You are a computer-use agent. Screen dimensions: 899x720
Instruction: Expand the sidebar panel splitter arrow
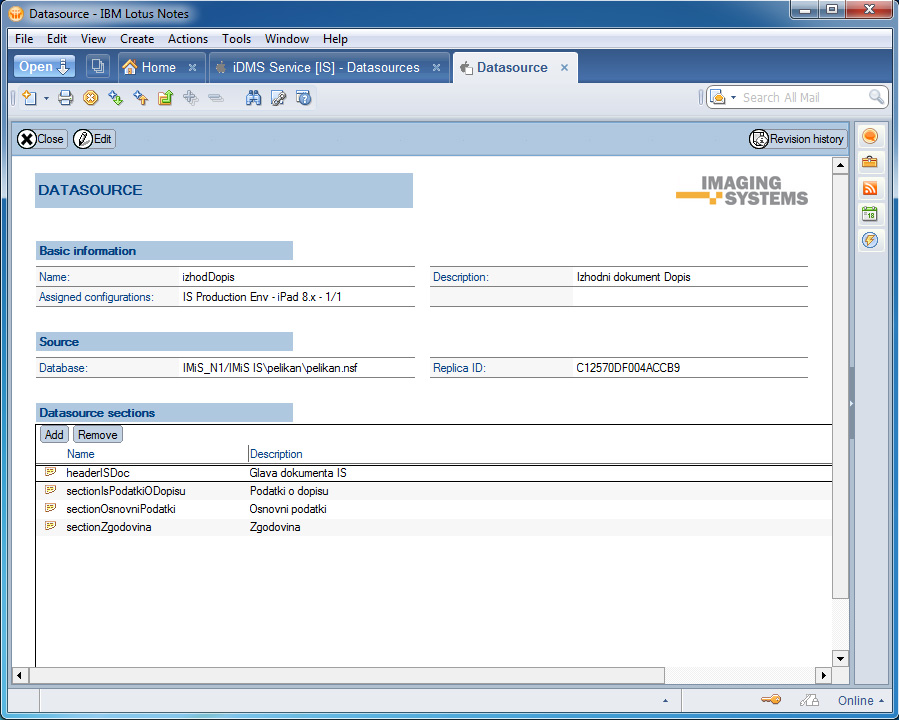(851, 404)
